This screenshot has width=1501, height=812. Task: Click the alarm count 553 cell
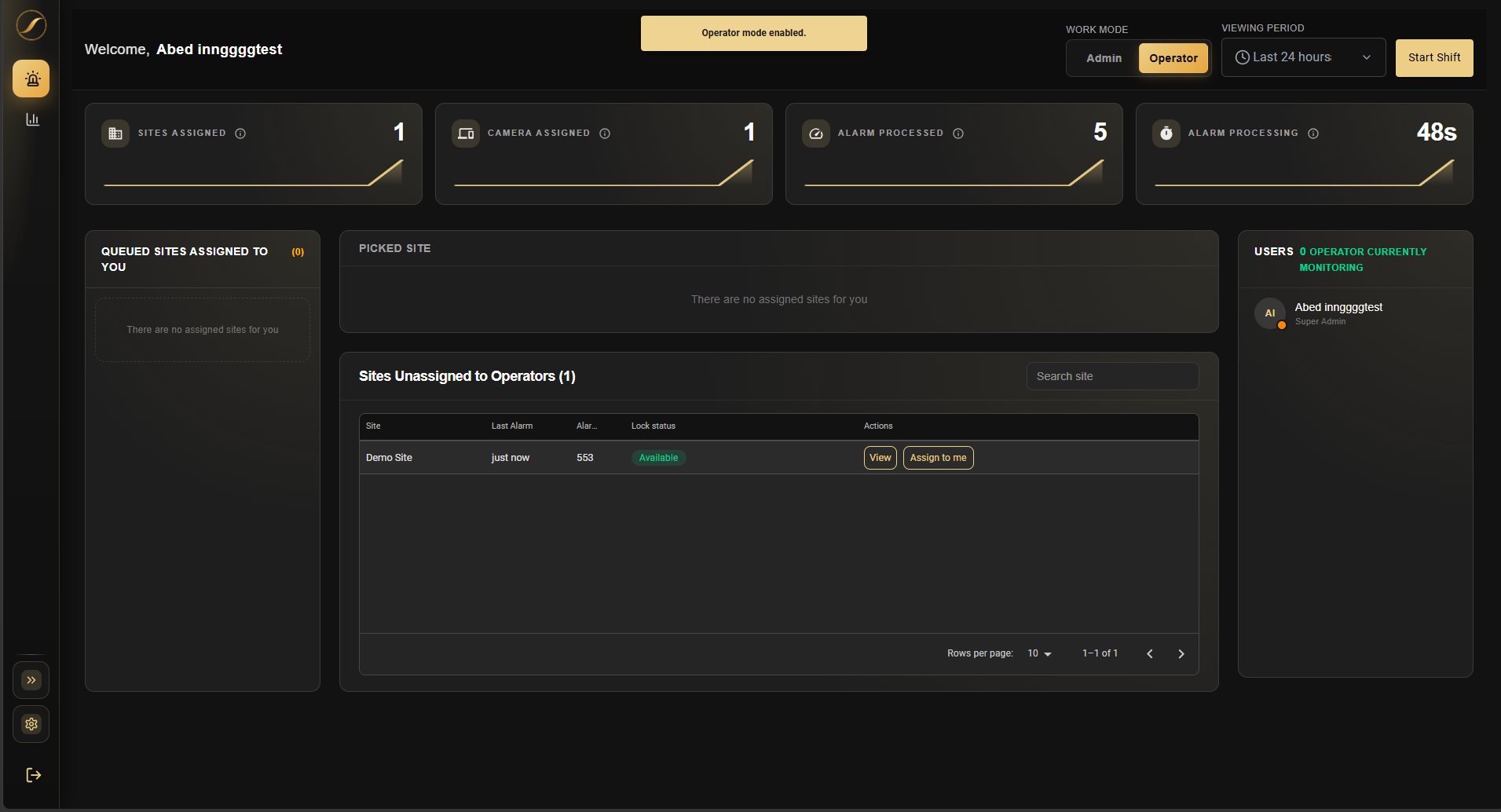(x=585, y=458)
